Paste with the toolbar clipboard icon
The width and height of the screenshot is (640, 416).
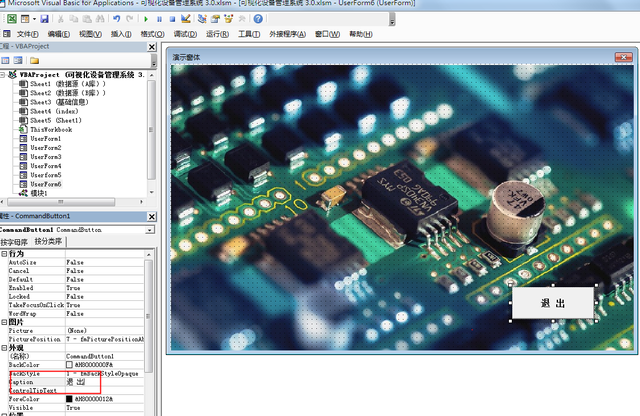pyautogui.click(x=87, y=19)
